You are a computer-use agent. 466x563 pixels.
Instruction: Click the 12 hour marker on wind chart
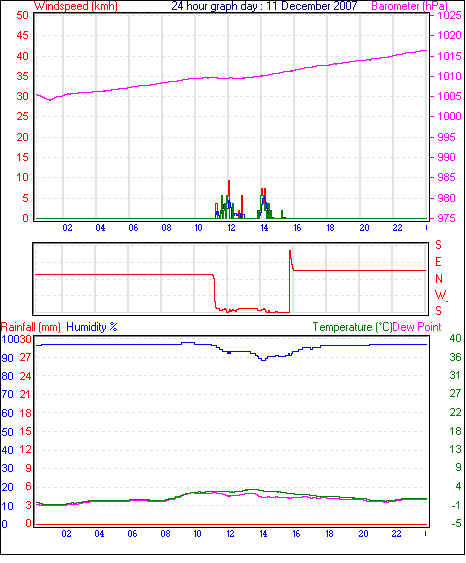(231, 228)
